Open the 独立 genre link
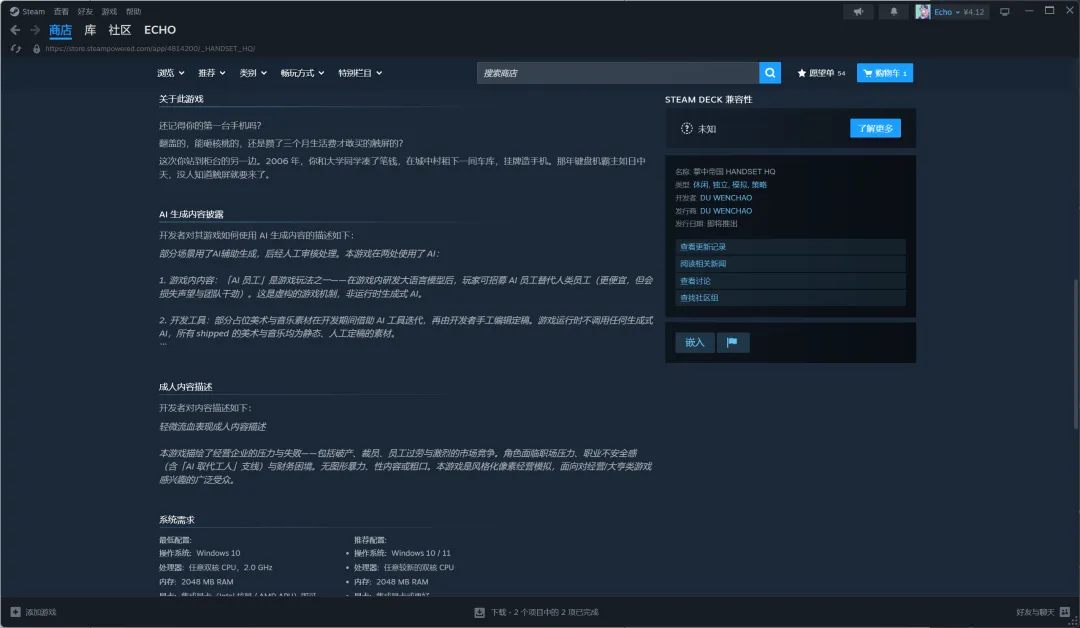Image resolution: width=1080 pixels, height=628 pixels. pos(720,185)
